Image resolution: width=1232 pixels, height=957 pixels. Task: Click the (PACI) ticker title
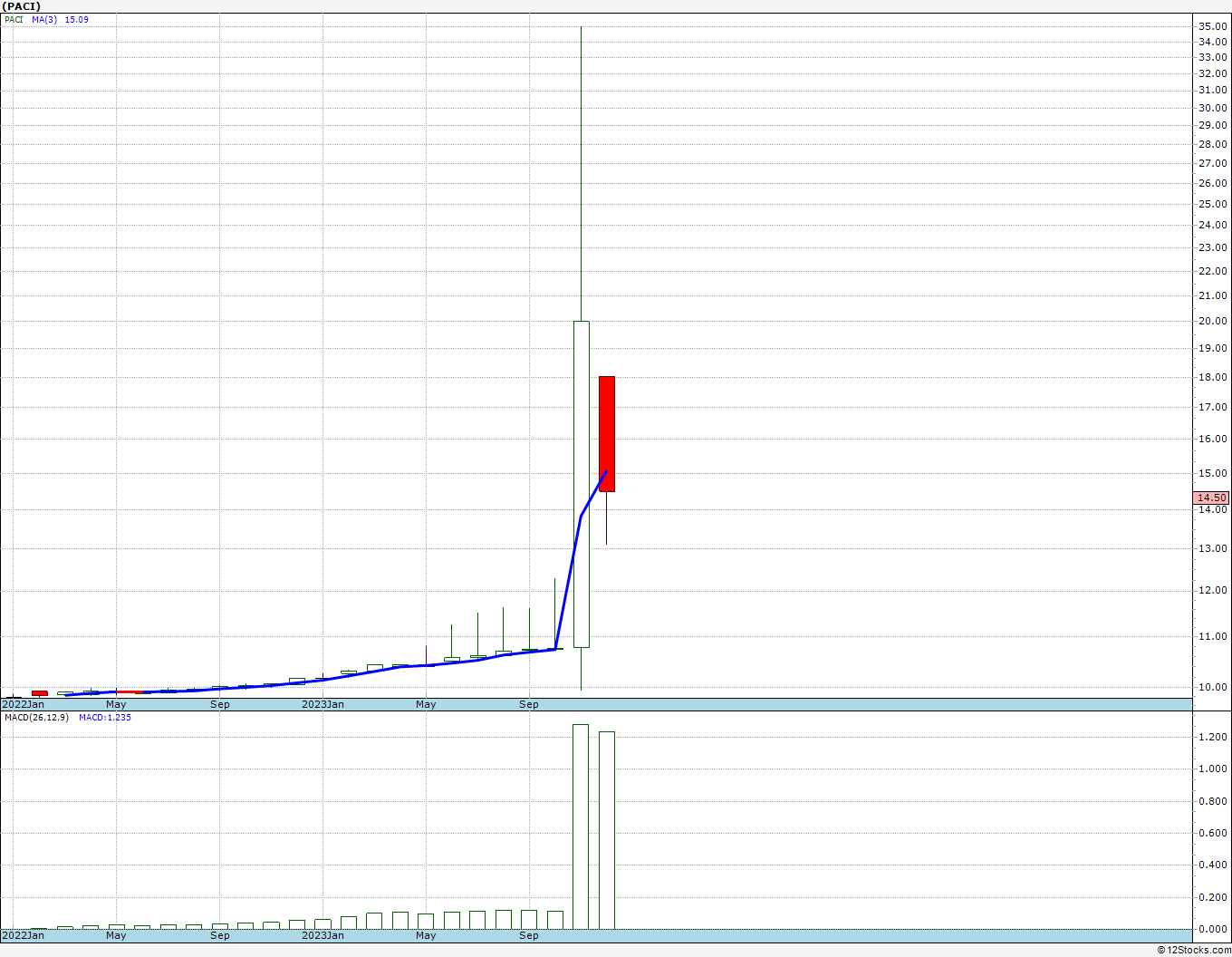click(x=22, y=6)
